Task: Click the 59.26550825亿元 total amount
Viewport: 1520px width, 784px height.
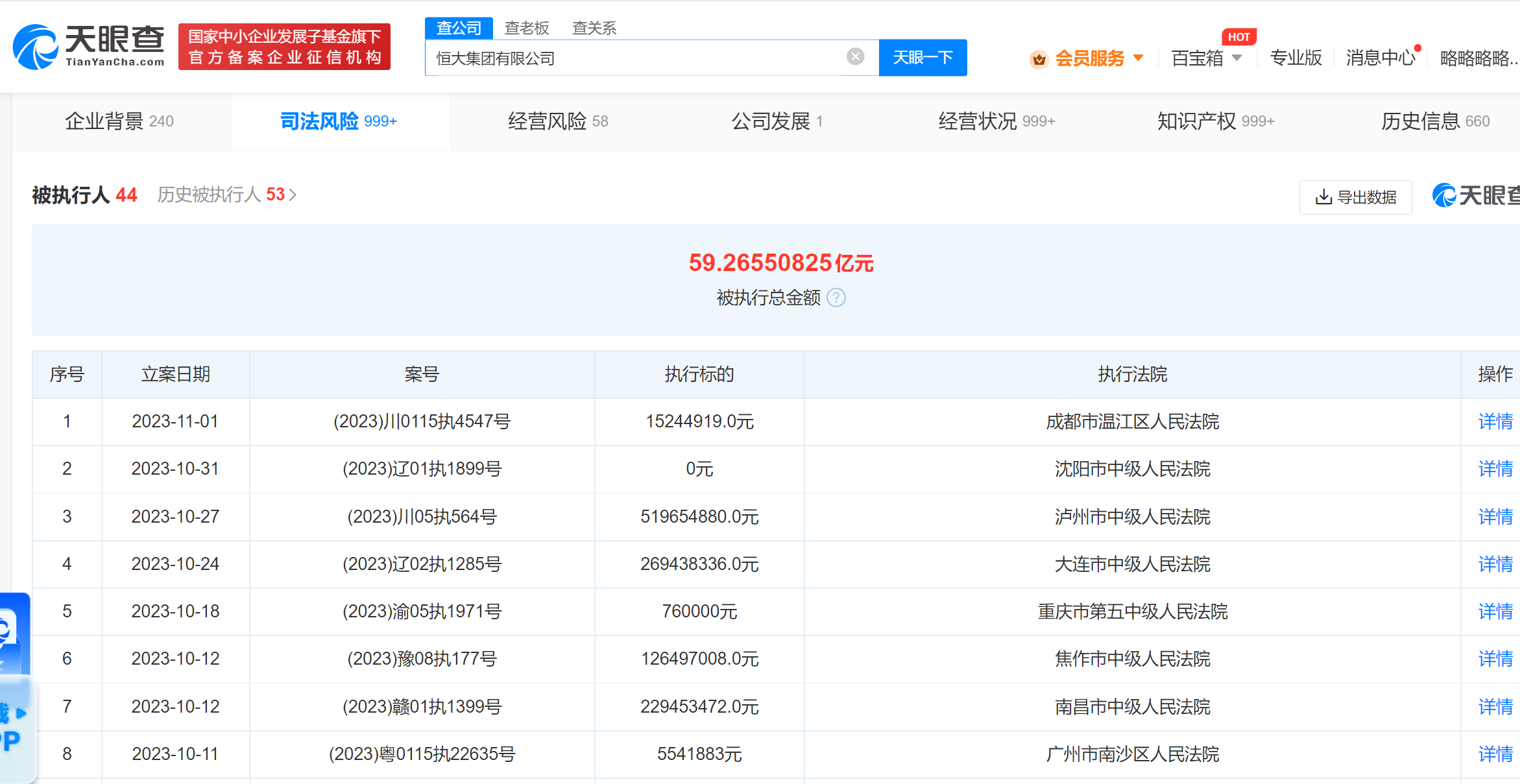Action: (x=781, y=263)
